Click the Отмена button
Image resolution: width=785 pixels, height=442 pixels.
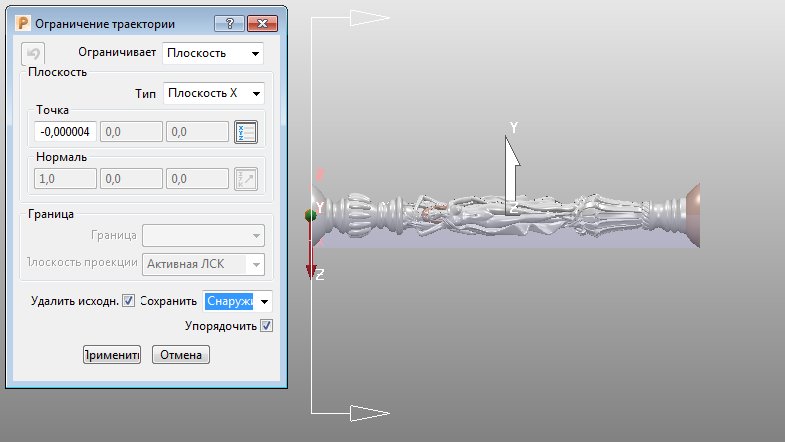coord(181,354)
